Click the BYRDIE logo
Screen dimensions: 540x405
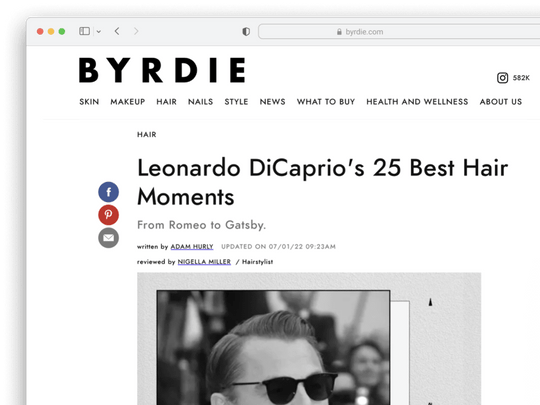click(x=162, y=70)
